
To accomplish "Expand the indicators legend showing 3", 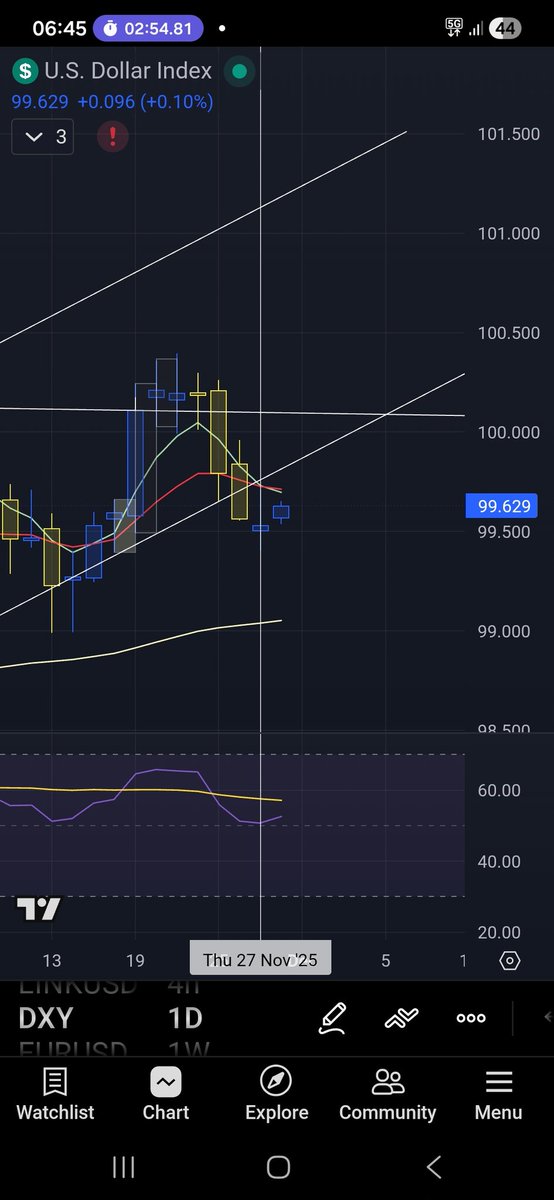I will pos(45,137).
